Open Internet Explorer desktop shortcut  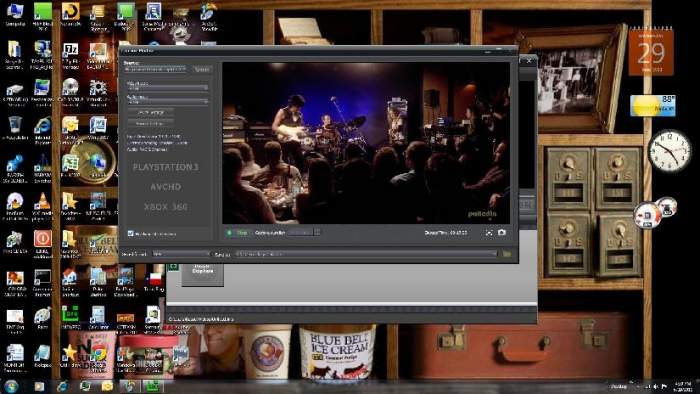tap(43, 130)
